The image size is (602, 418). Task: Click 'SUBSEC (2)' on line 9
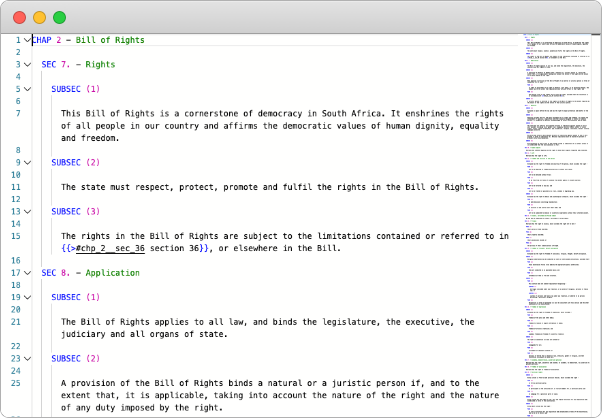click(76, 163)
